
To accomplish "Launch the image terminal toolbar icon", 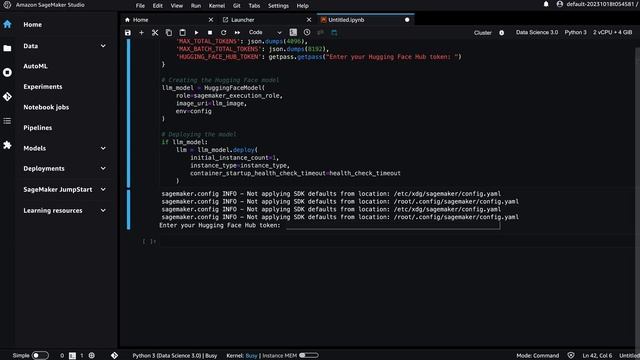I will pos(293,32).
